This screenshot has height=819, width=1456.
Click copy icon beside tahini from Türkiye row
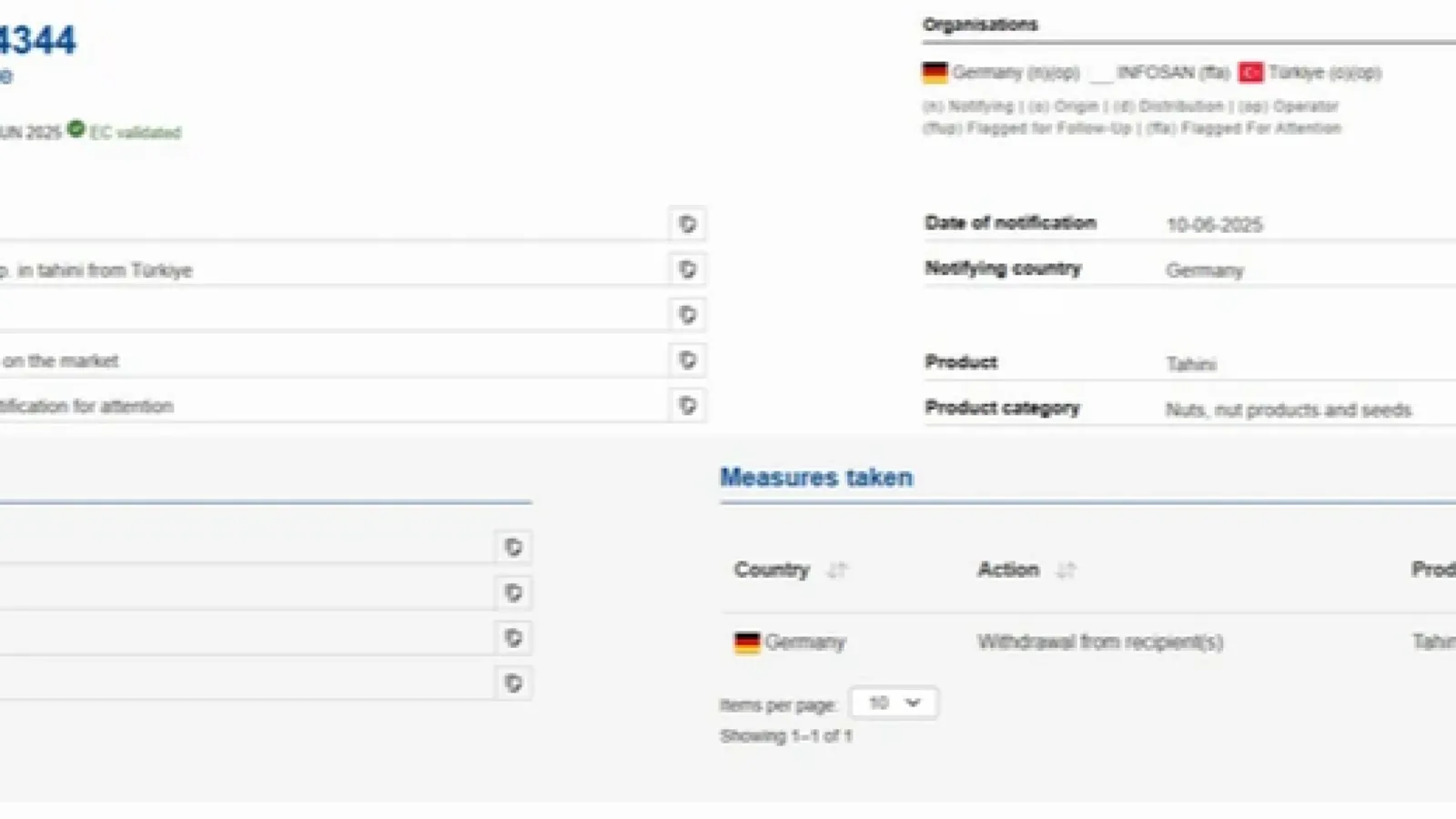click(x=688, y=269)
